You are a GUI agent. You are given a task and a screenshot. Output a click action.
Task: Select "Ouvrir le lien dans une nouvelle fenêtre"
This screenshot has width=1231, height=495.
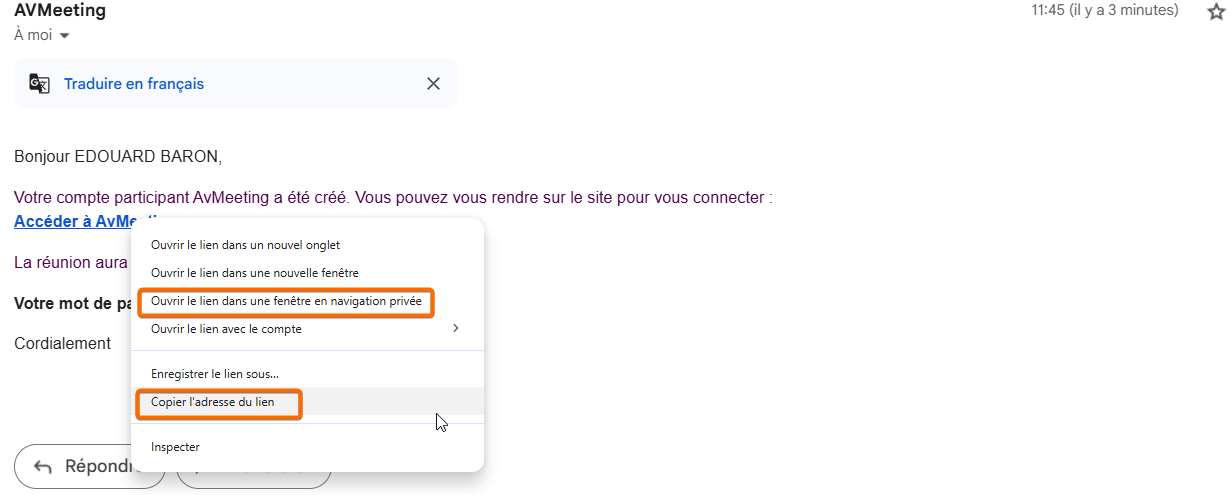click(254, 273)
